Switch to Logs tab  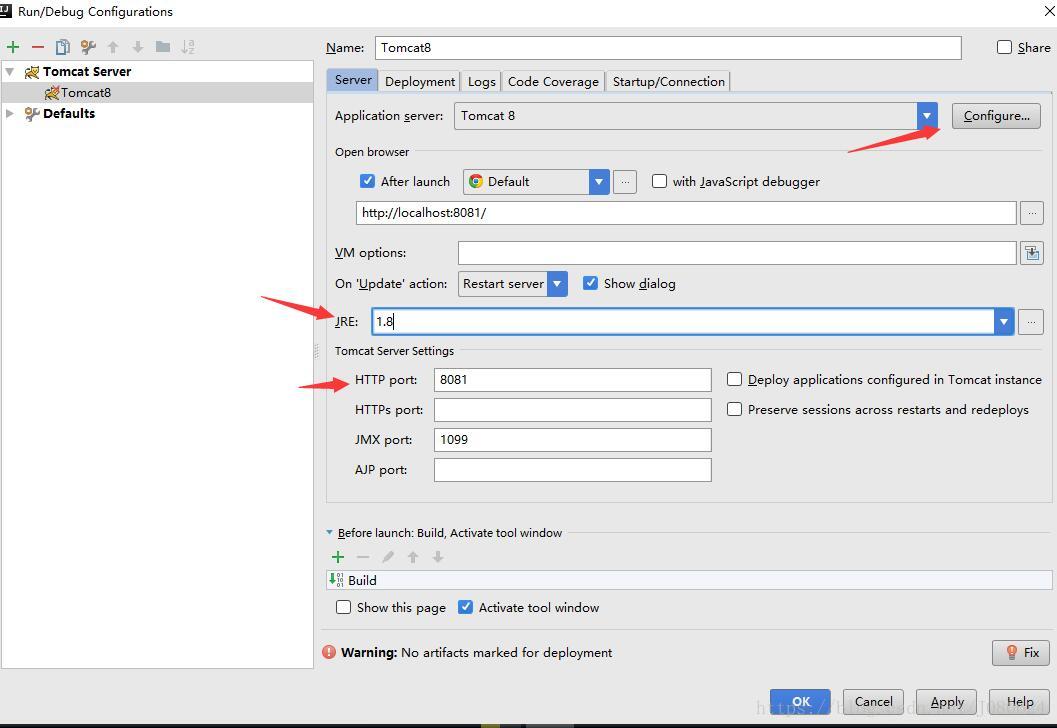[x=481, y=82]
